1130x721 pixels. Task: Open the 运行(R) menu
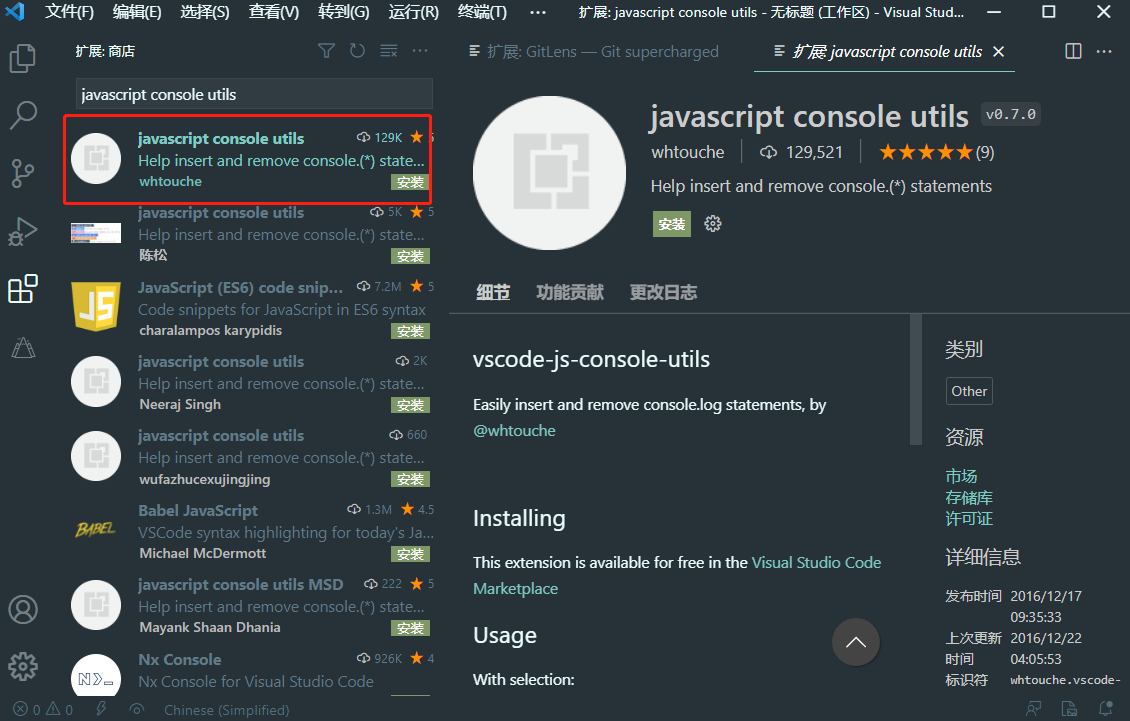[414, 12]
